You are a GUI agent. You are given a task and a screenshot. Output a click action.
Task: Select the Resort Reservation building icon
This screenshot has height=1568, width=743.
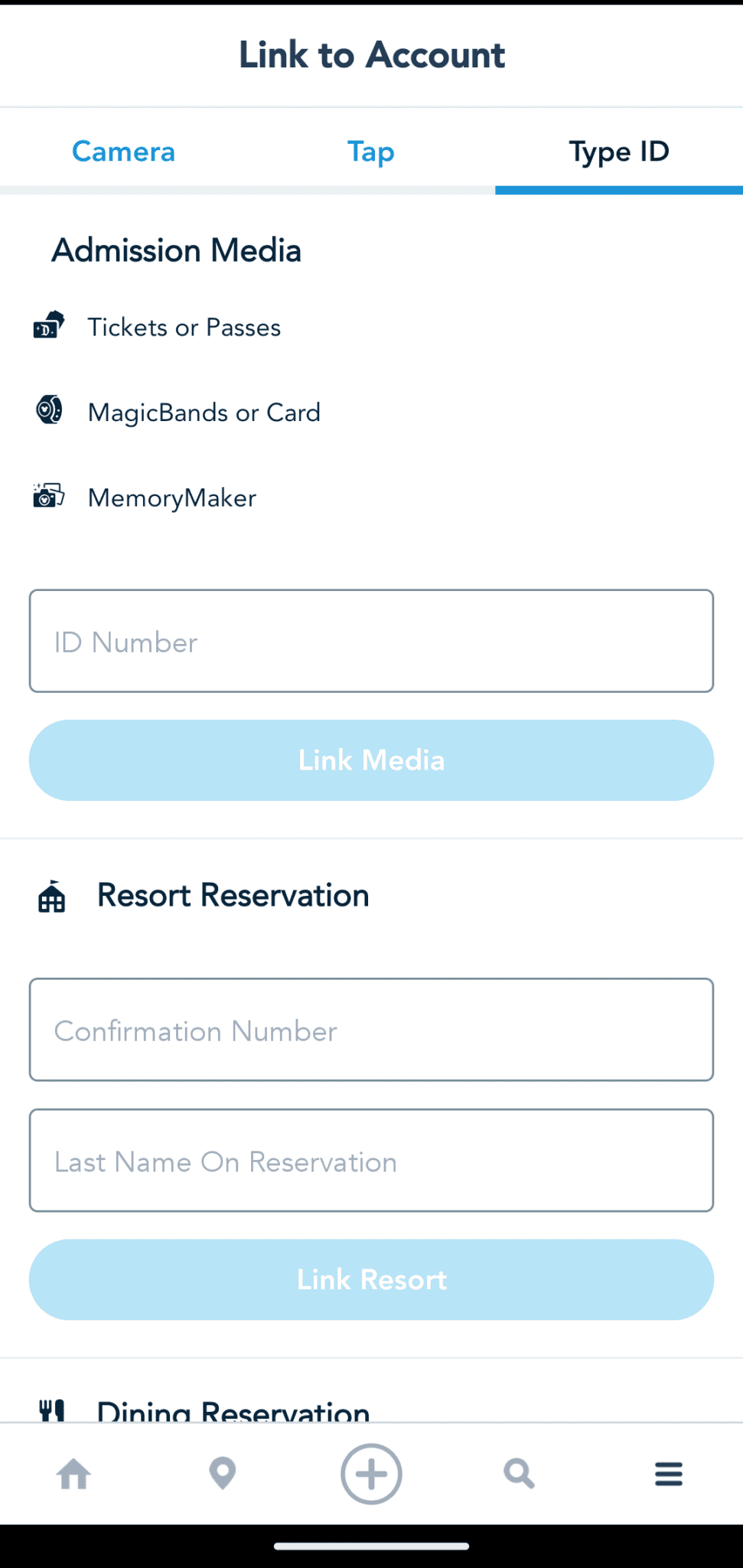click(x=52, y=896)
